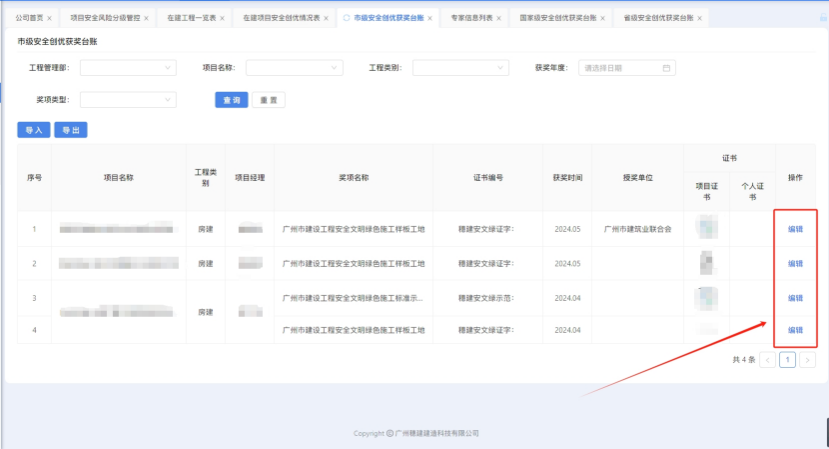The image size is (829, 449).
Task: Click the 导入 import button
Action: click(x=33, y=130)
